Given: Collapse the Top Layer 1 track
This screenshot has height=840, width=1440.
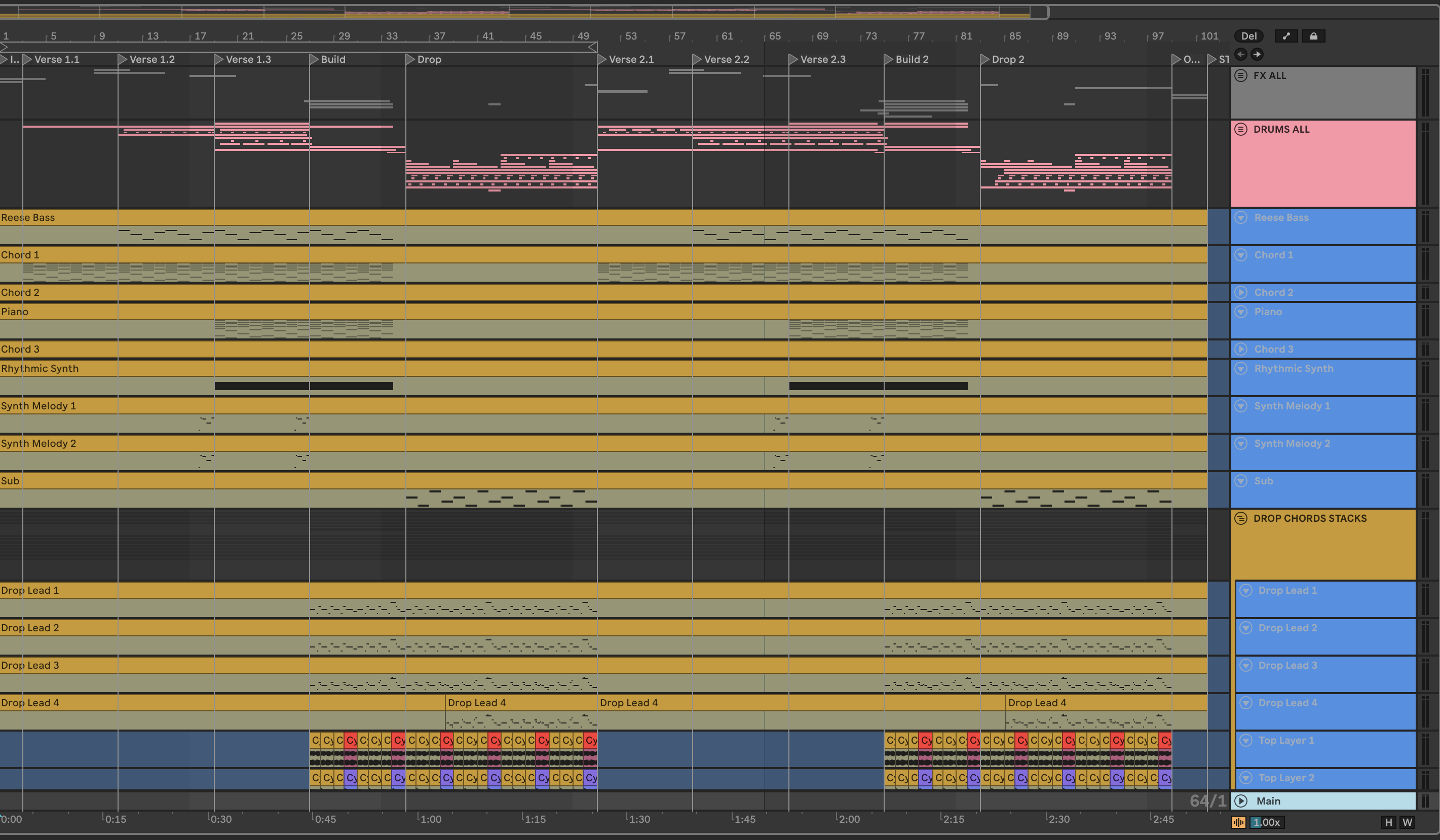Looking at the screenshot, I should click(1245, 740).
